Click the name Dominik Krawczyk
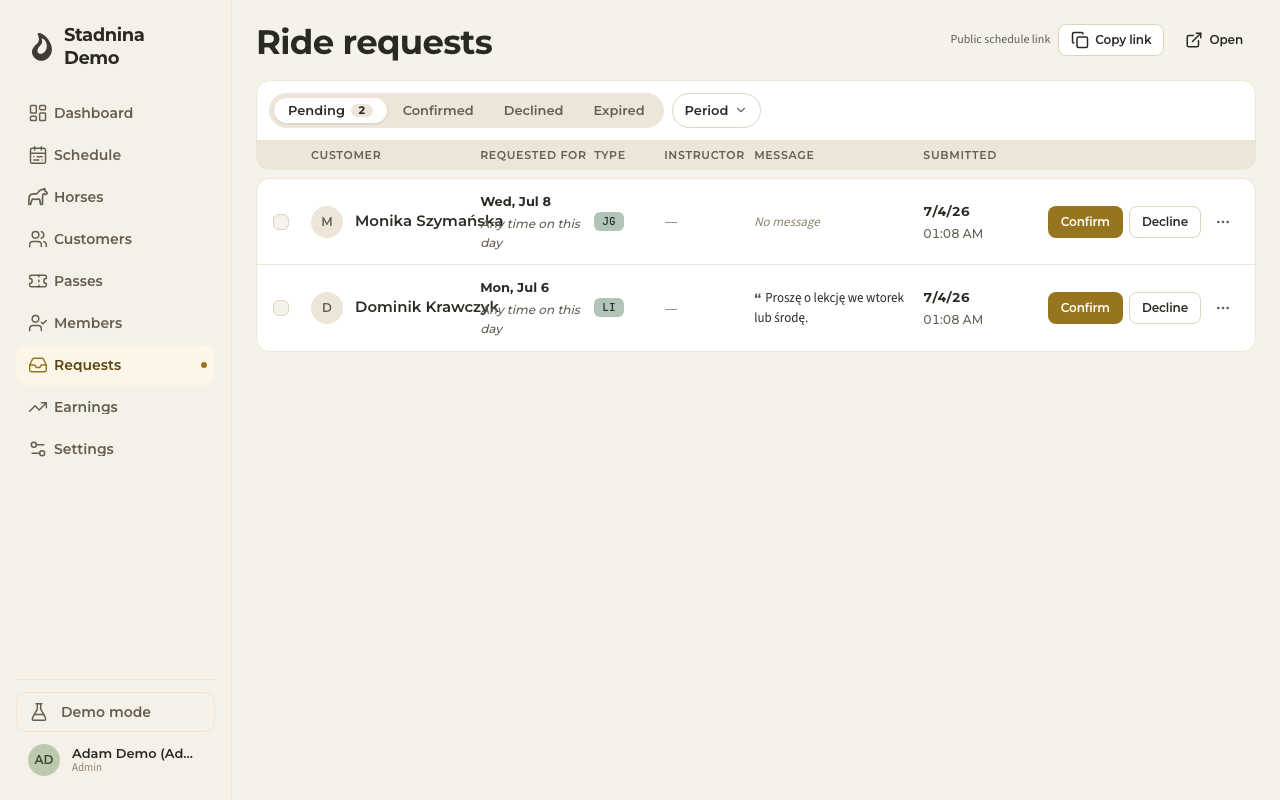 click(x=427, y=307)
